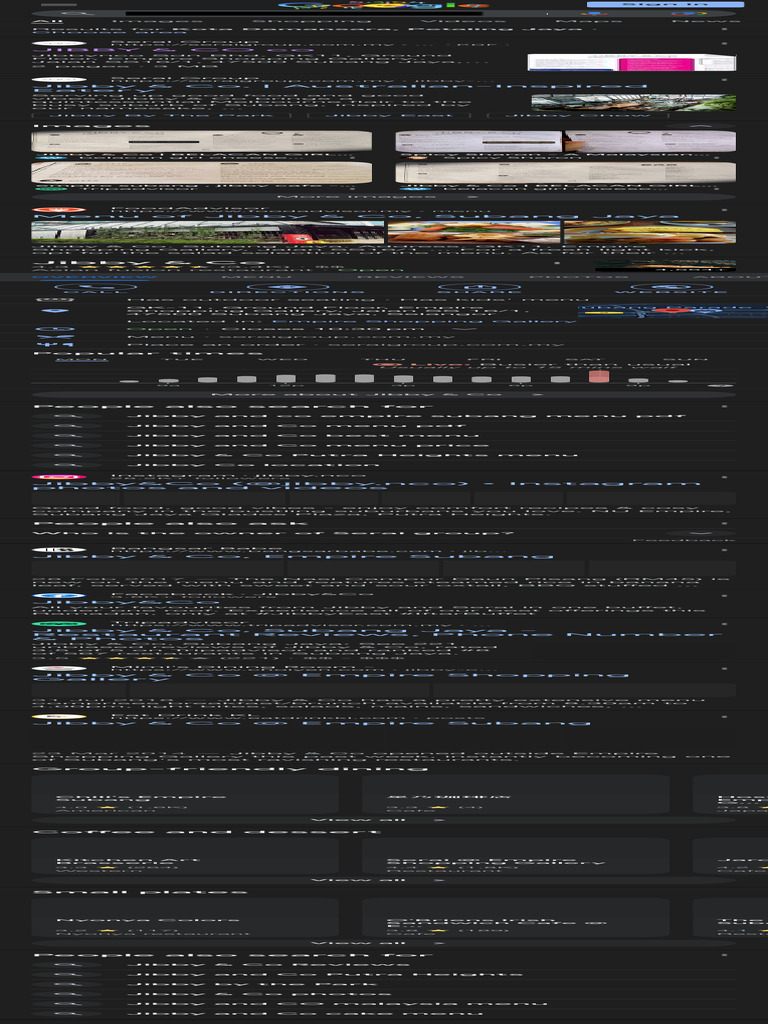This screenshot has height=1024, width=768.
Task: Select the Reviews tab in business panel
Action: (x=411, y=276)
